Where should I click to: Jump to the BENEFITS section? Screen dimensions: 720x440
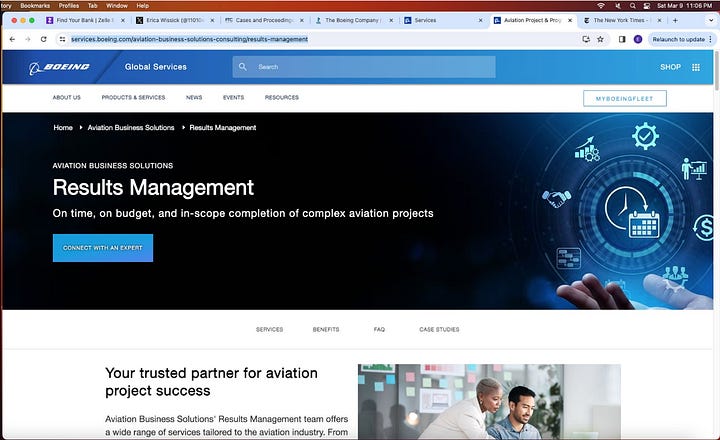click(x=326, y=329)
